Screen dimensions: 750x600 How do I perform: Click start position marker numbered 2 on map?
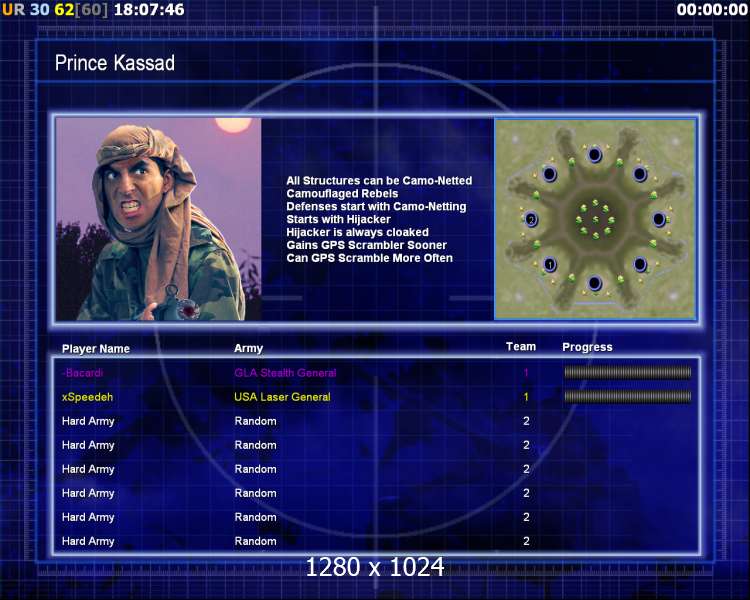tap(531, 220)
